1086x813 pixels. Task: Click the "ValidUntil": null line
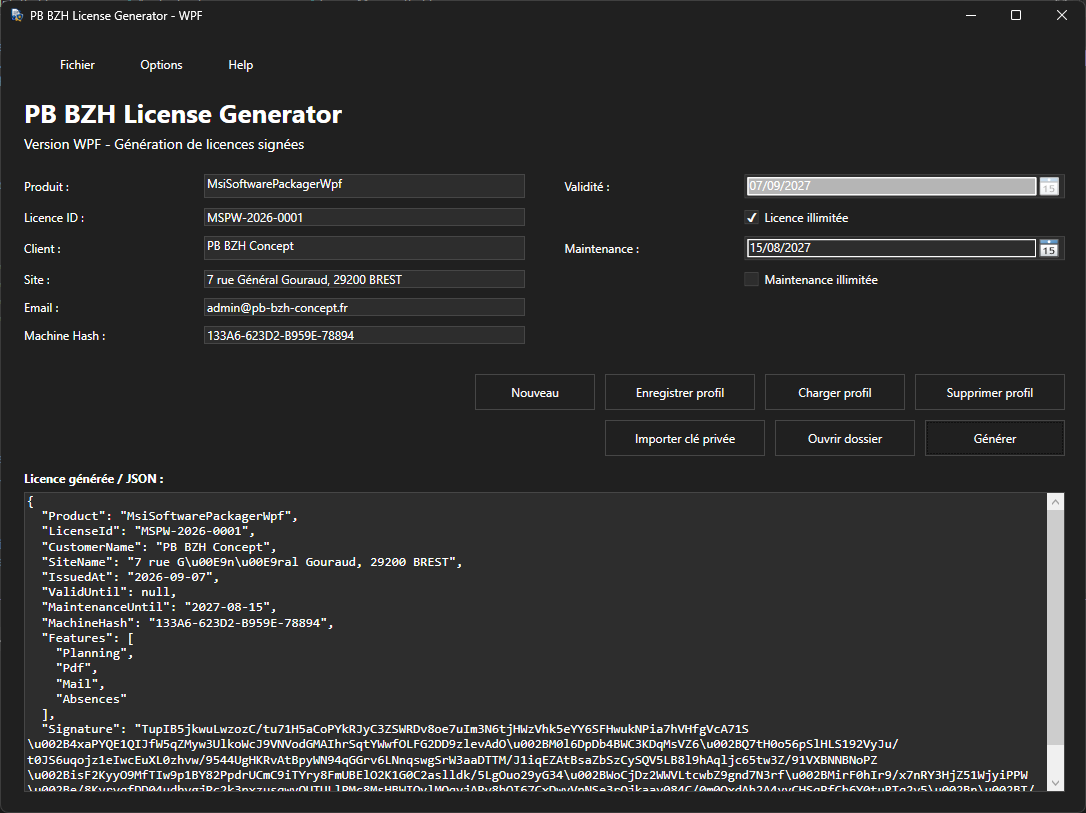click(x=109, y=592)
